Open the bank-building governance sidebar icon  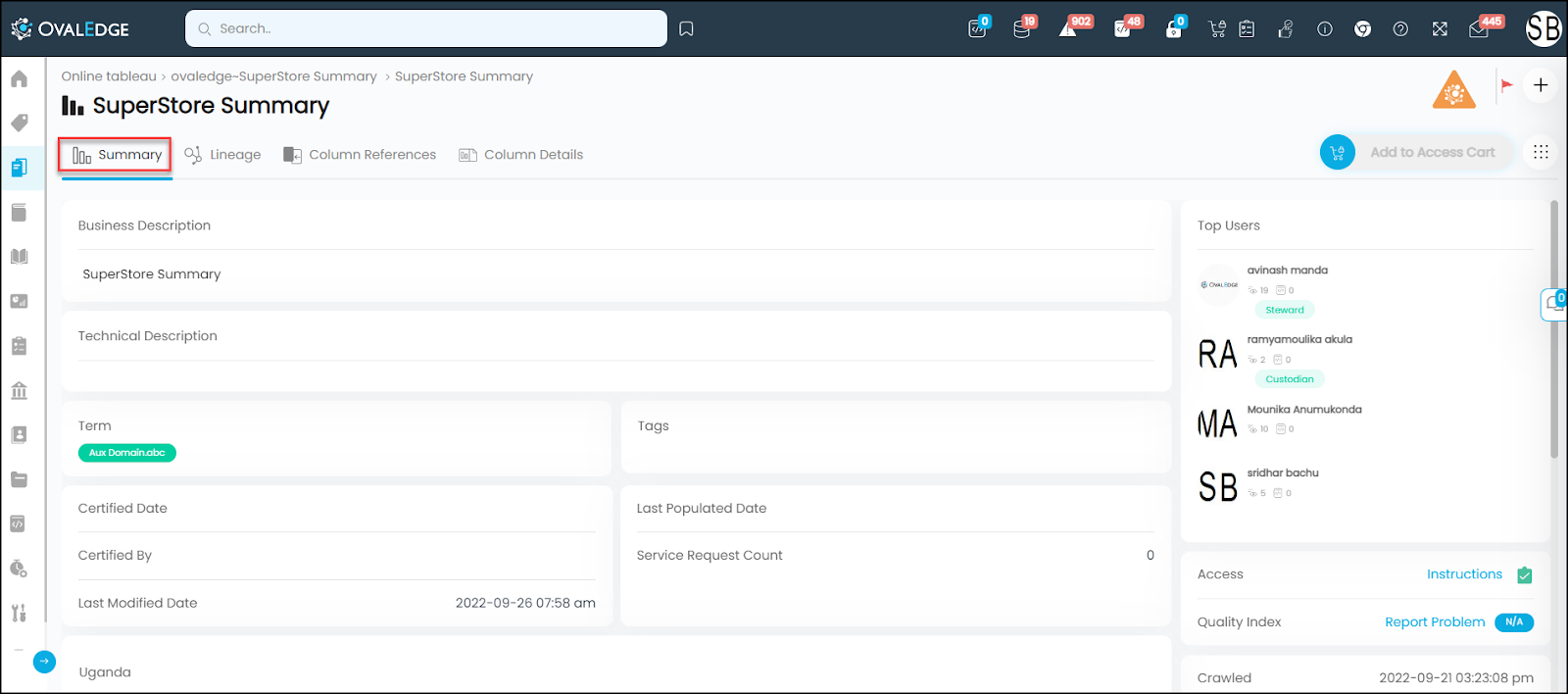19,390
